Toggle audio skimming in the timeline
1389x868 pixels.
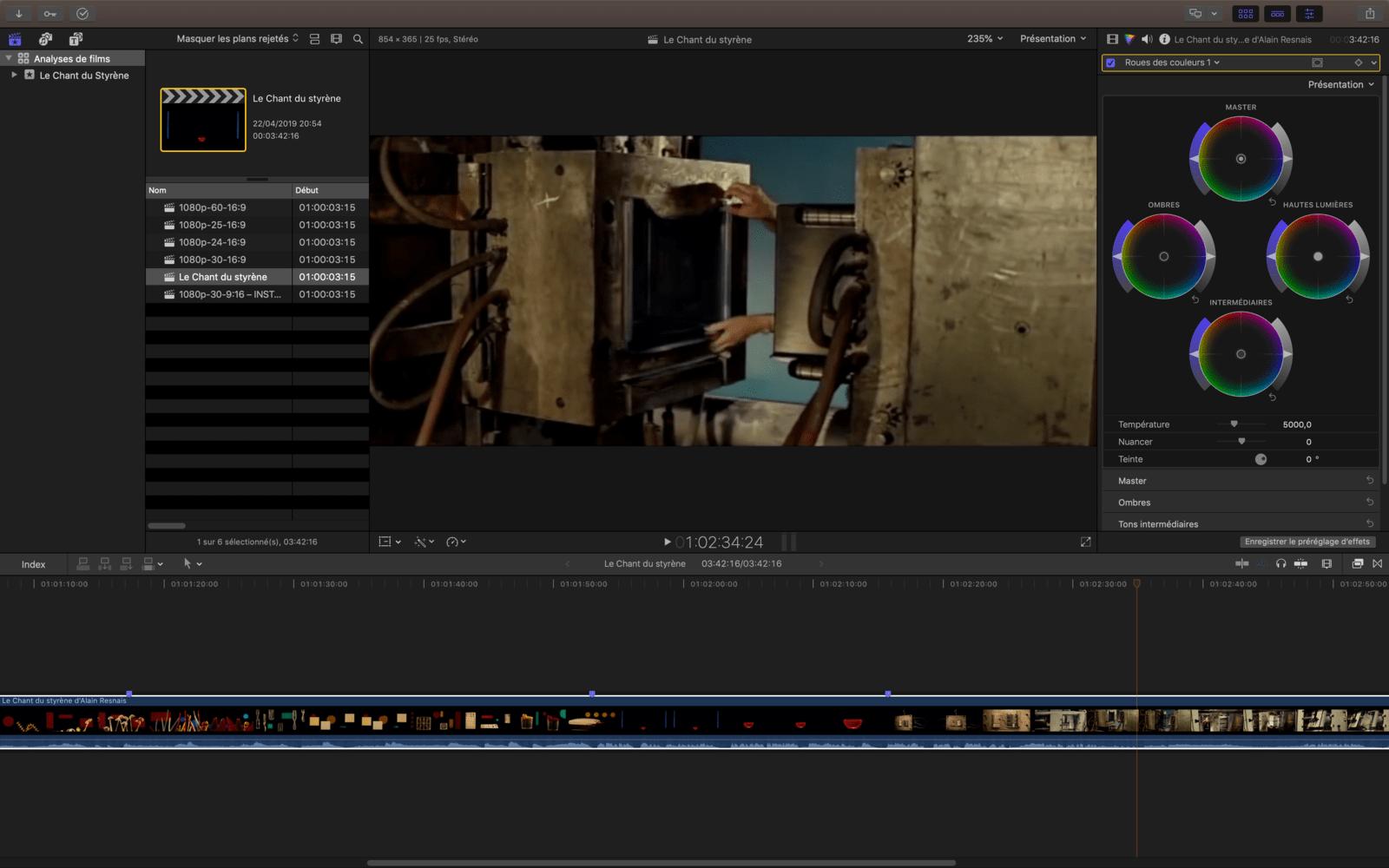point(1280,563)
